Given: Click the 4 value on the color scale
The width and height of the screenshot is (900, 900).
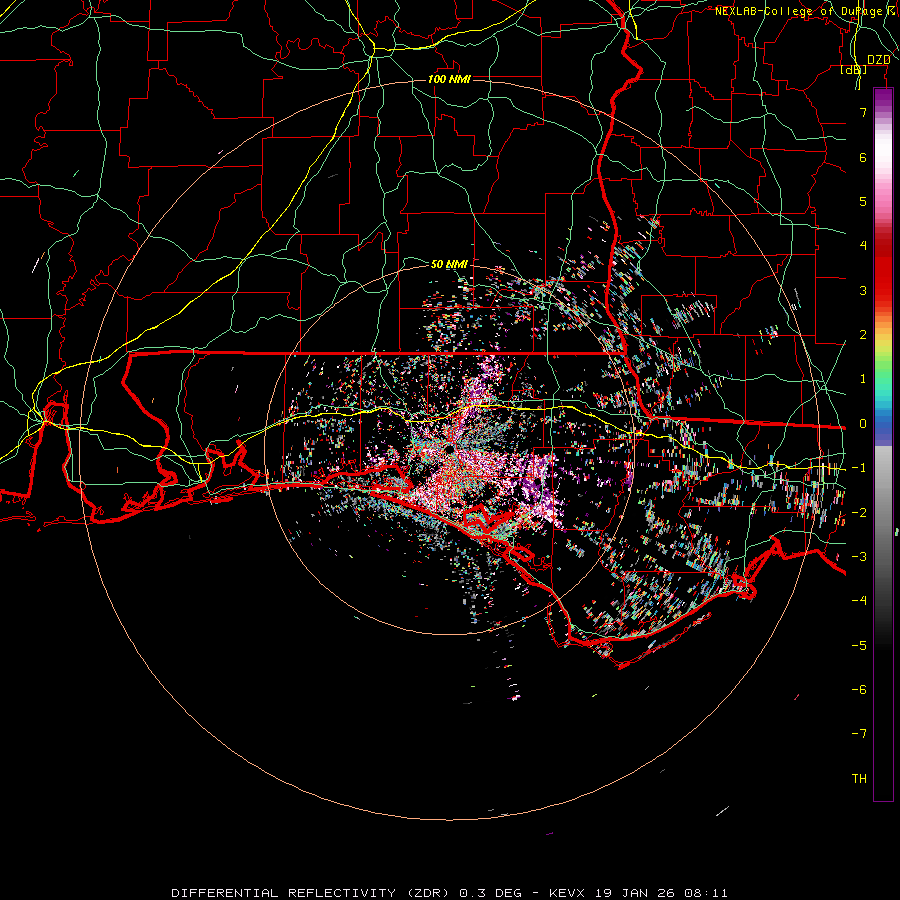Looking at the screenshot, I should (x=863, y=246).
